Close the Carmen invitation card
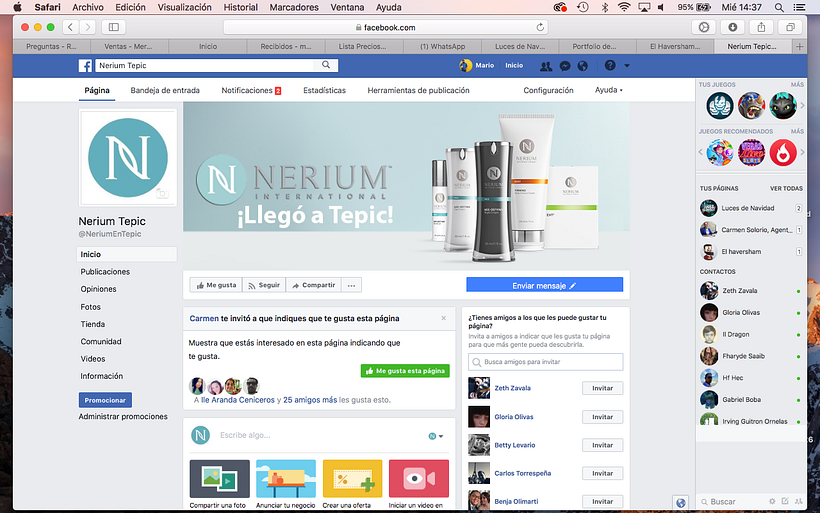The image size is (820, 513). 443,318
